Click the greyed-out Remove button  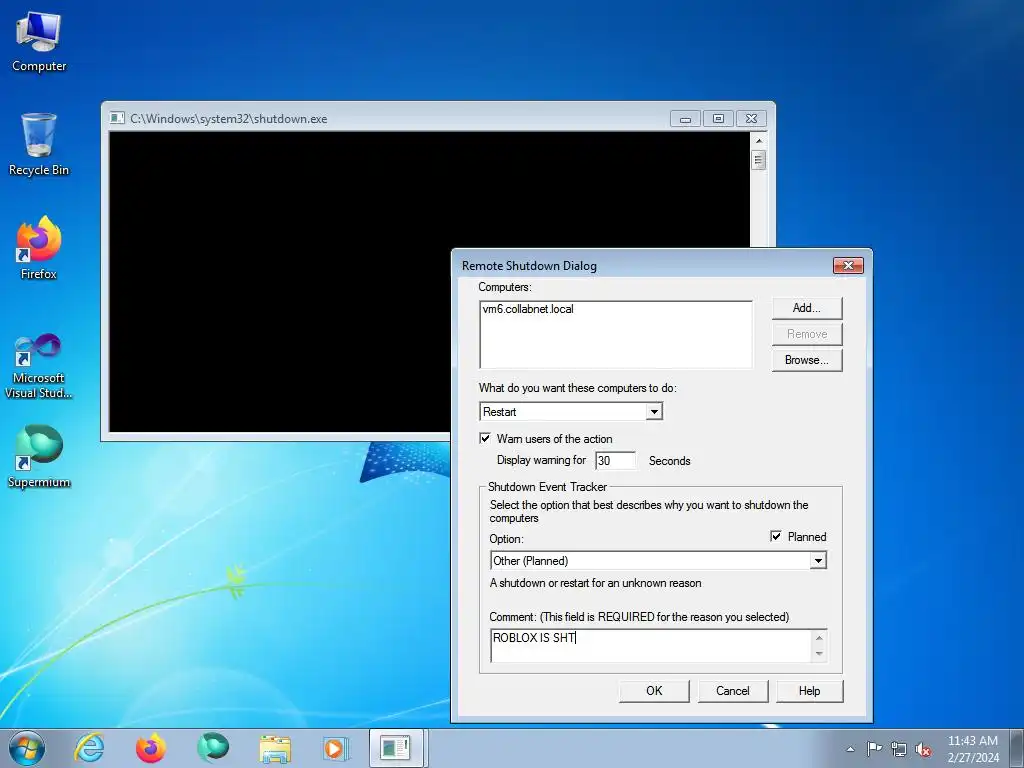(807, 334)
